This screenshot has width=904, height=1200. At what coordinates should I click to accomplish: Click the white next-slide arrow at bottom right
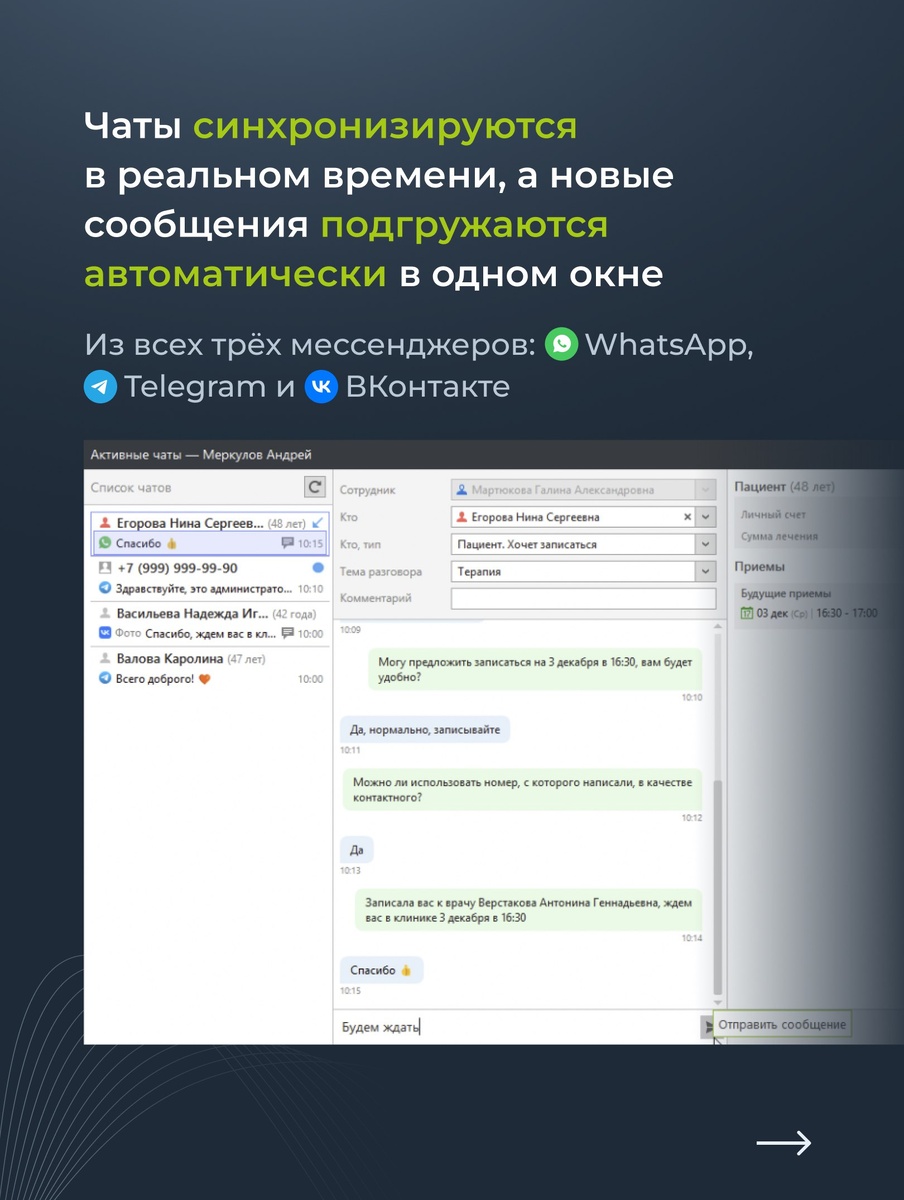783,1143
